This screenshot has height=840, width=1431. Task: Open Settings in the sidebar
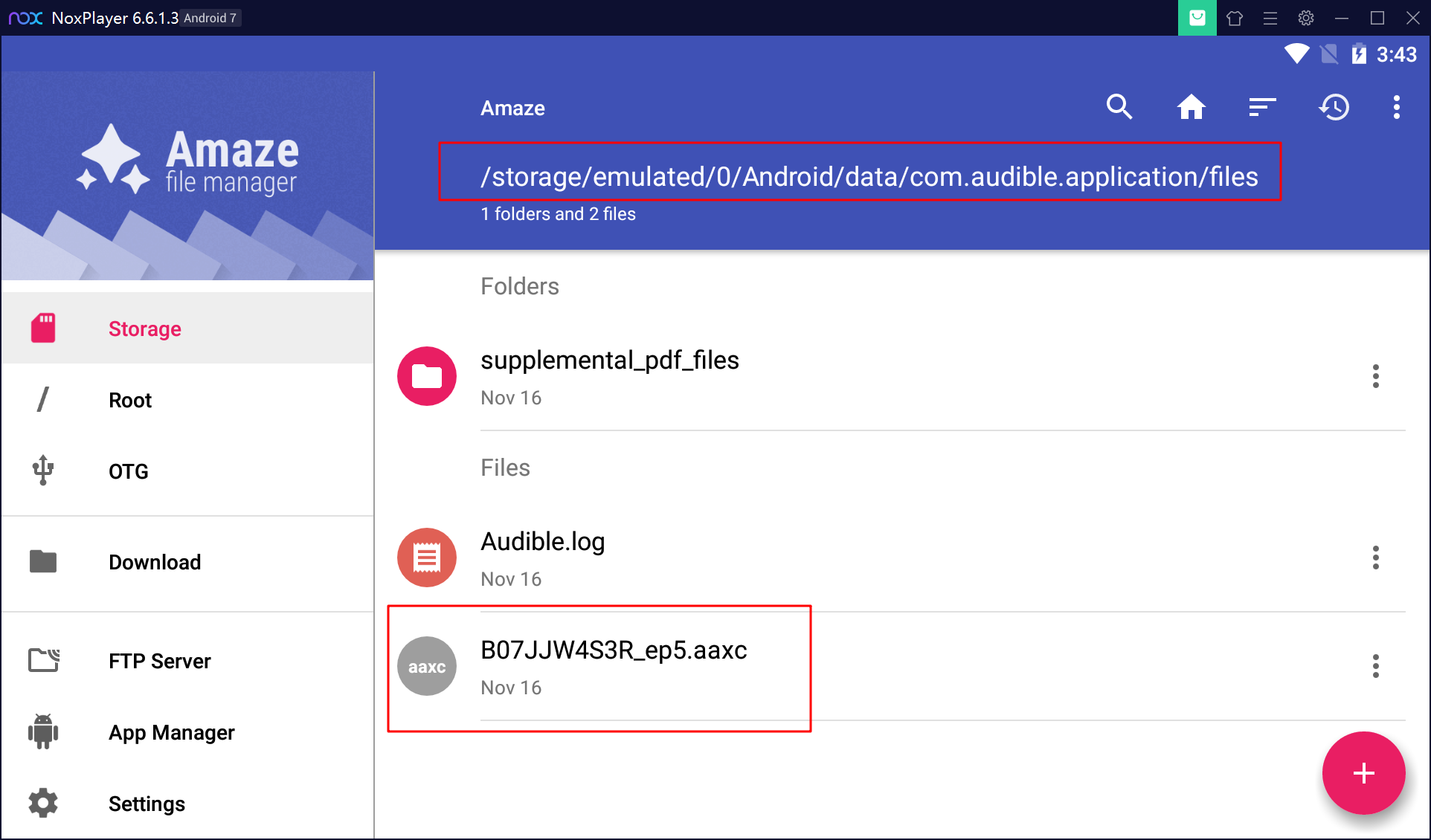(x=187, y=804)
